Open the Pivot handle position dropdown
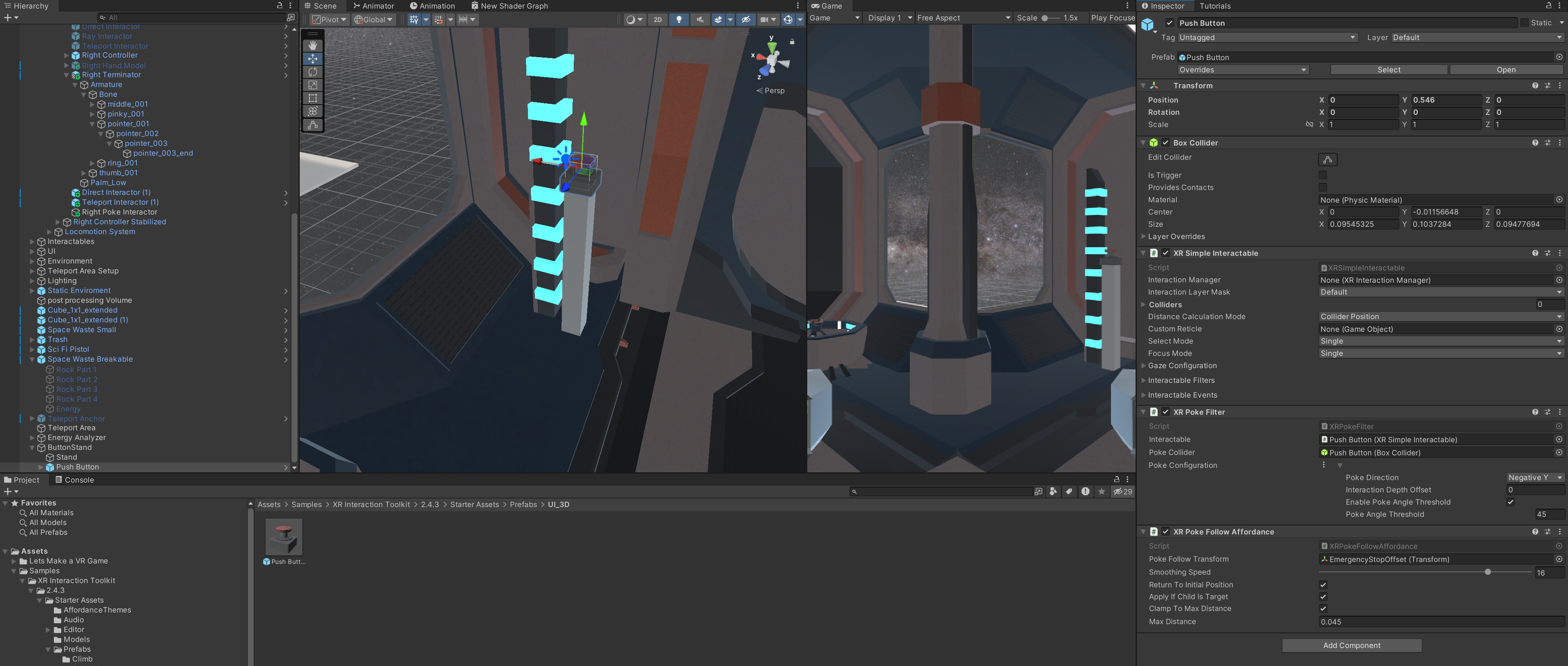This screenshot has height=666, width=1568. coord(329,20)
